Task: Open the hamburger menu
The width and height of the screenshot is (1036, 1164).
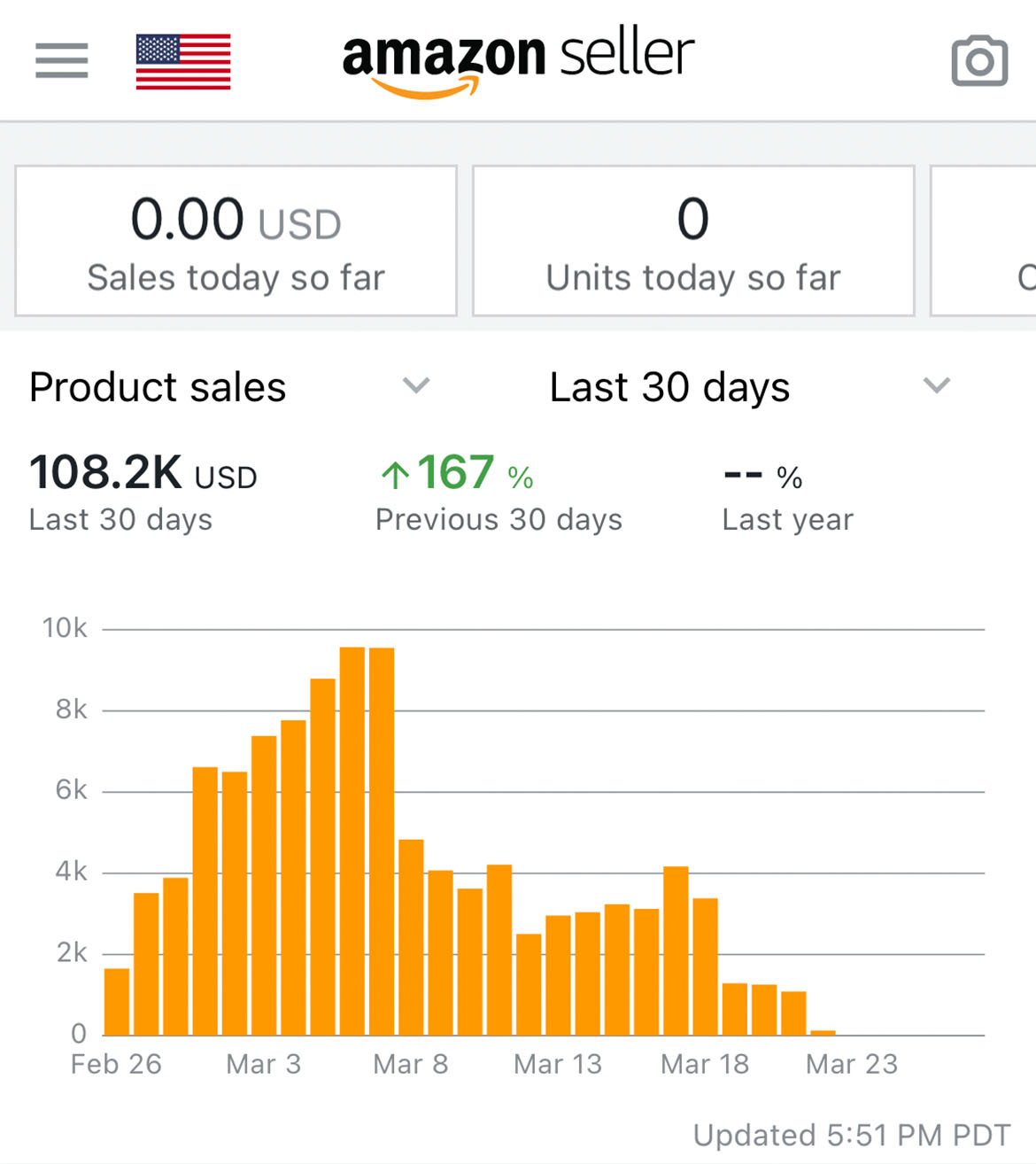Action: point(62,61)
